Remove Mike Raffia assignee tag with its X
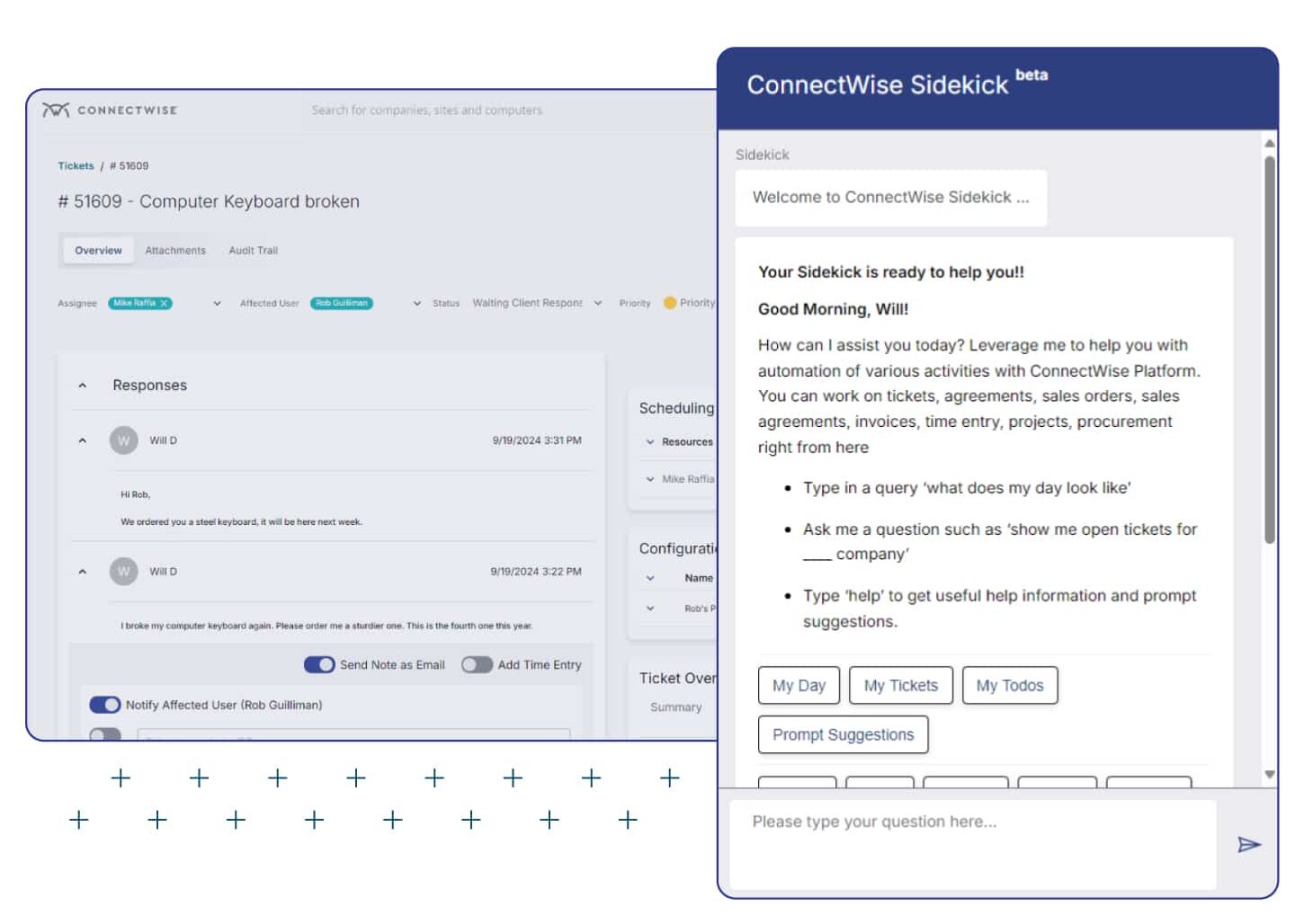The height and width of the screenshot is (924, 1295). (x=164, y=303)
